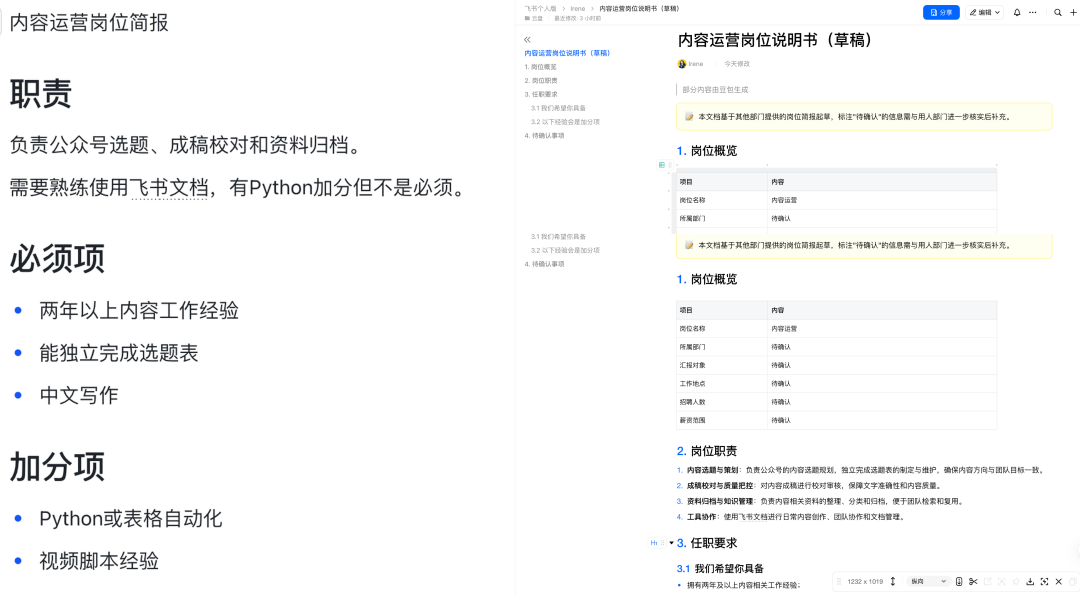This screenshot has width=1080, height=596.
Task: Open the three-dot more options menu
Action: coord(1032,12)
